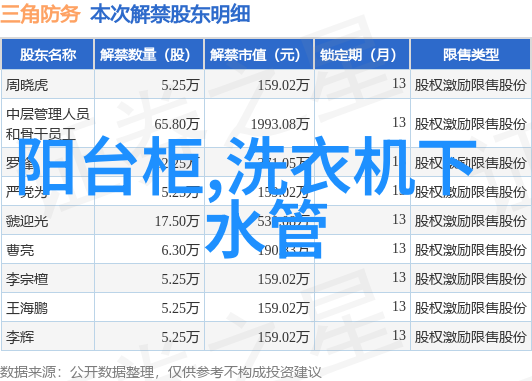Select shareholder name 曹亮
The width and height of the screenshot is (532, 381).
point(20,250)
